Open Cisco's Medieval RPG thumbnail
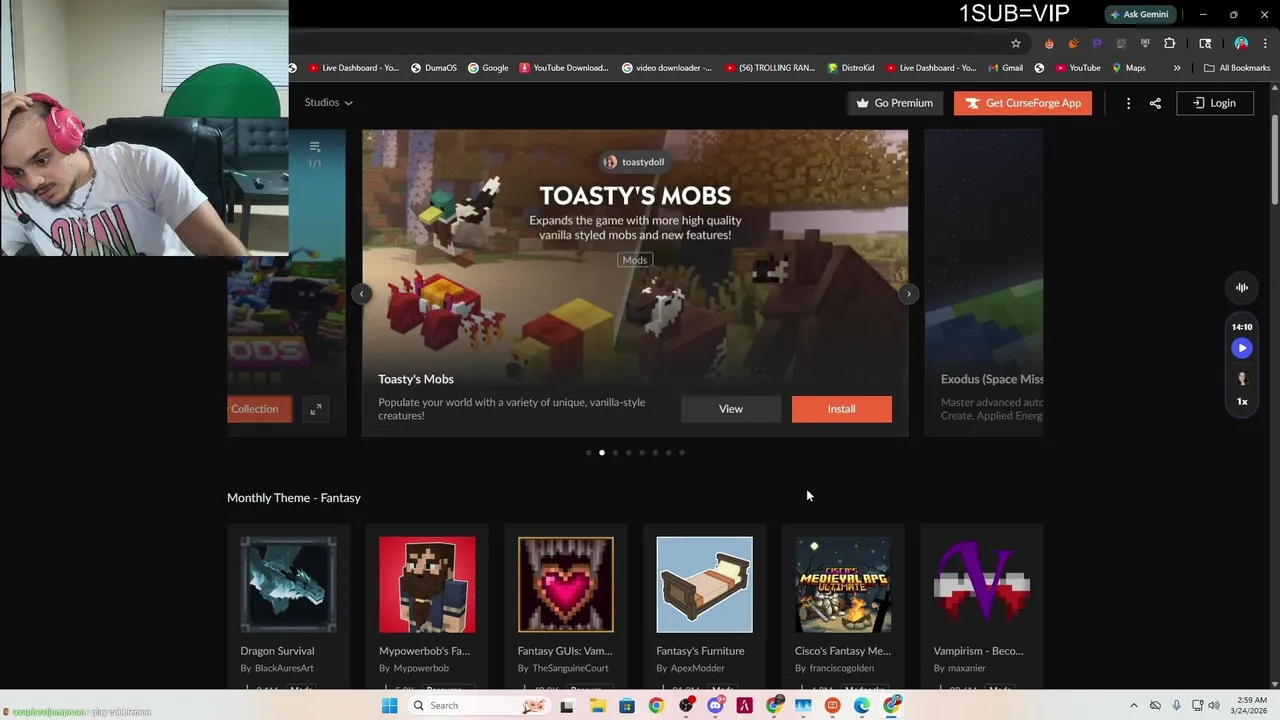The height and width of the screenshot is (720, 1280). coord(843,585)
